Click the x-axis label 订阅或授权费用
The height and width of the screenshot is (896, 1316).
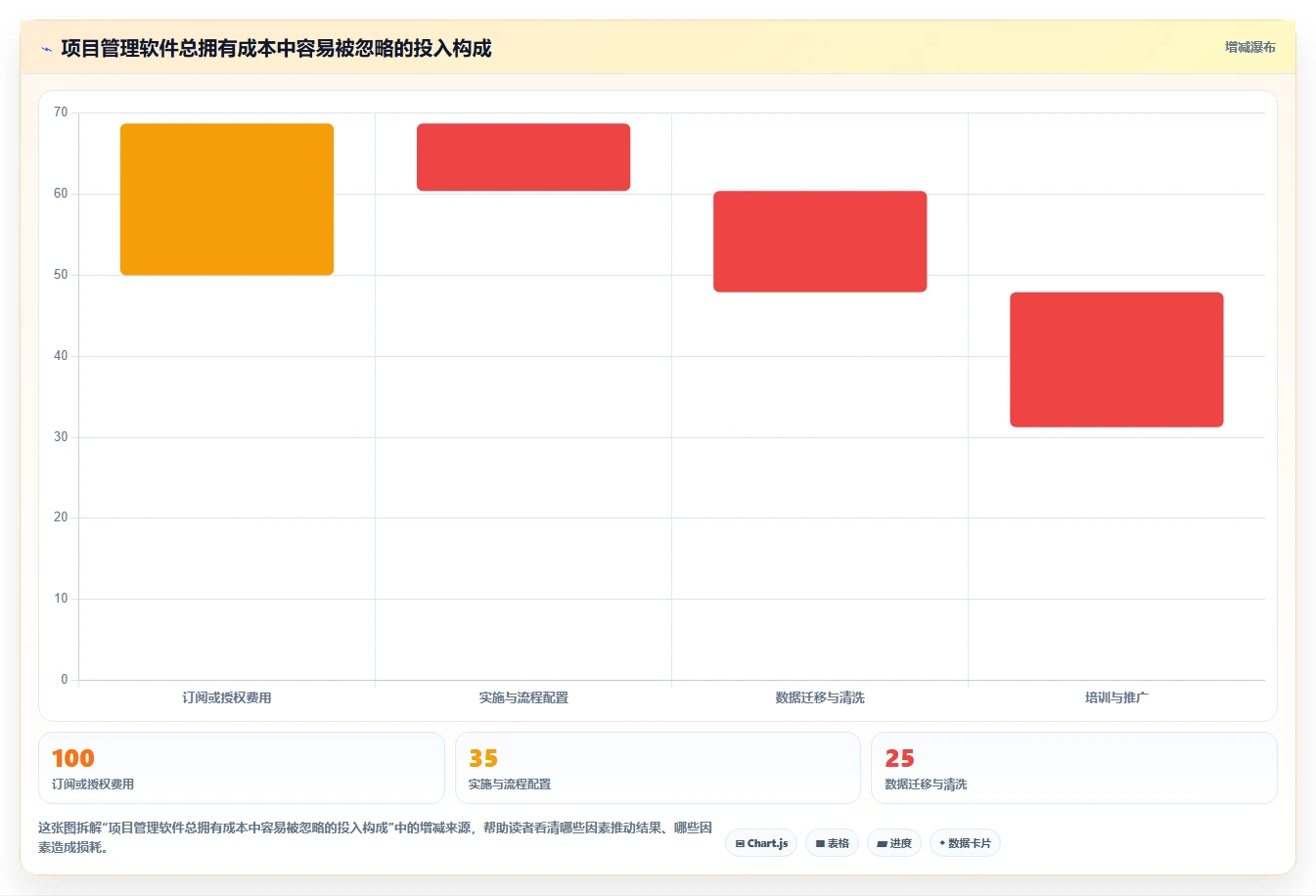tap(227, 697)
